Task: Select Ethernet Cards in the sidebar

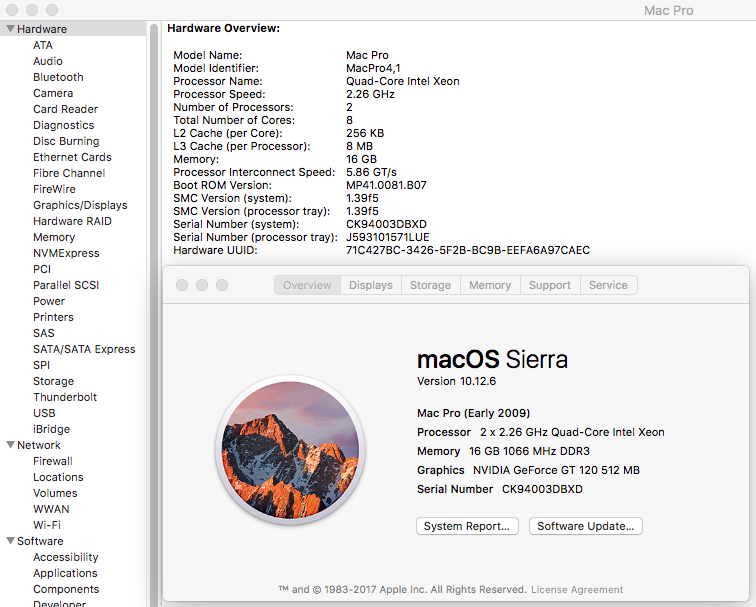Action: tap(72, 157)
